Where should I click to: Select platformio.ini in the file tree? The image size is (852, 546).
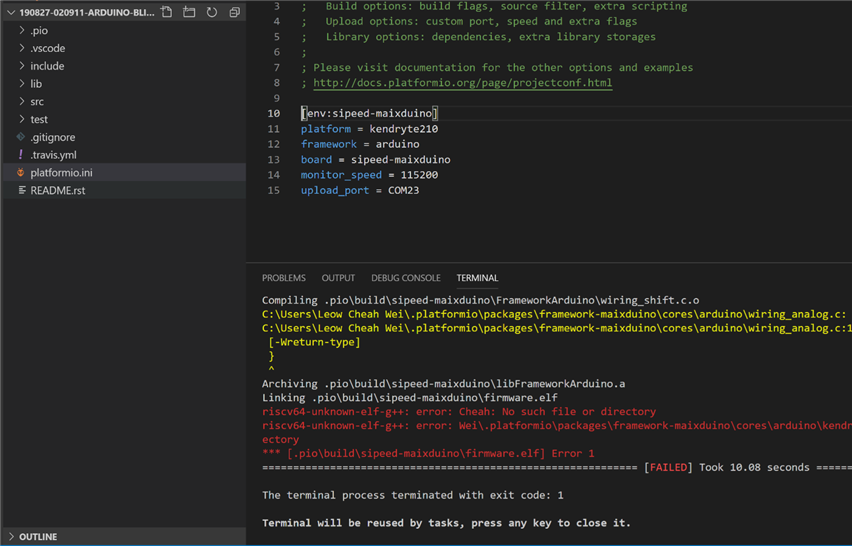[x=61, y=173]
